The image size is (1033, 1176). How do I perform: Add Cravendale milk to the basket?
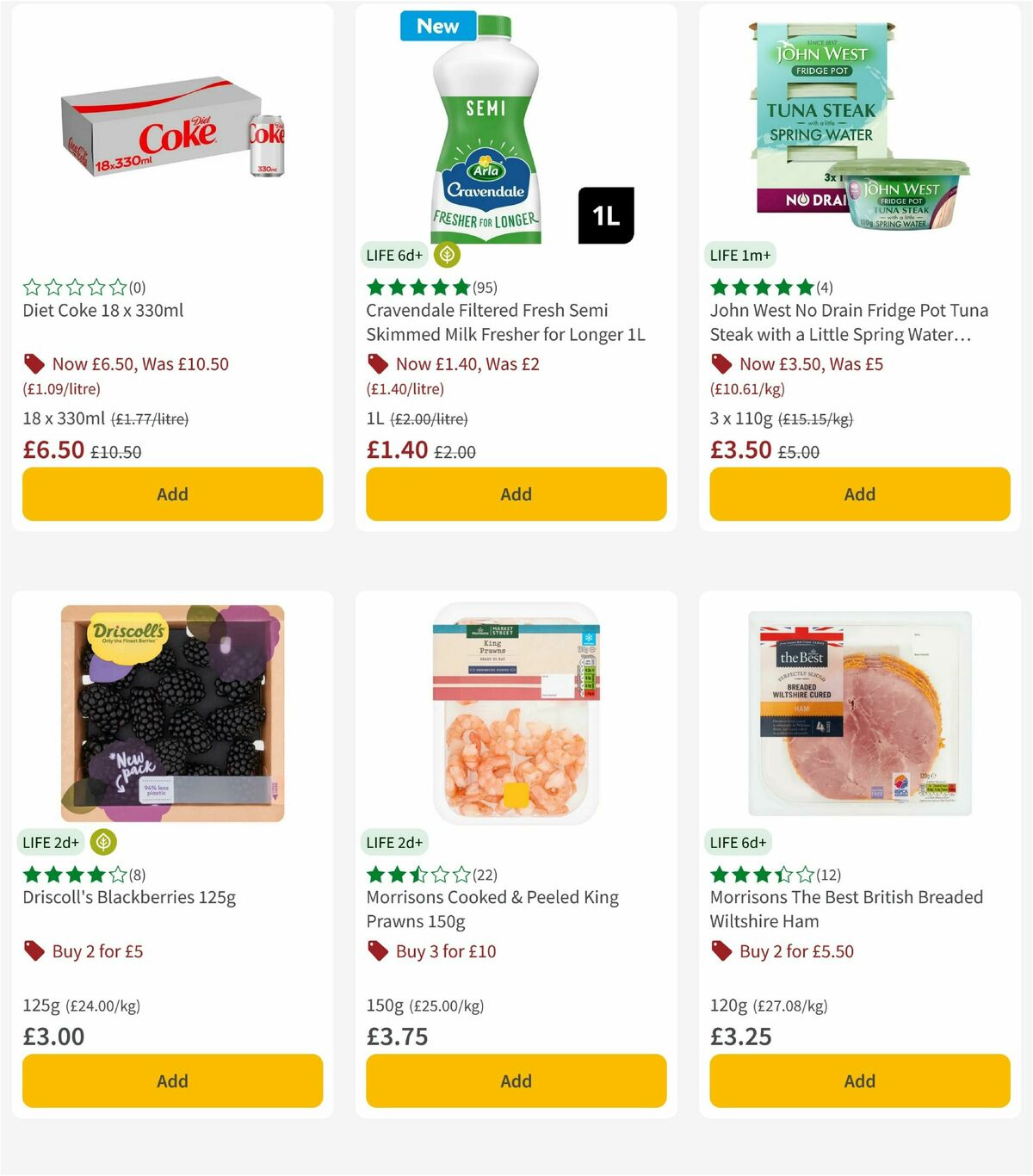coord(515,494)
